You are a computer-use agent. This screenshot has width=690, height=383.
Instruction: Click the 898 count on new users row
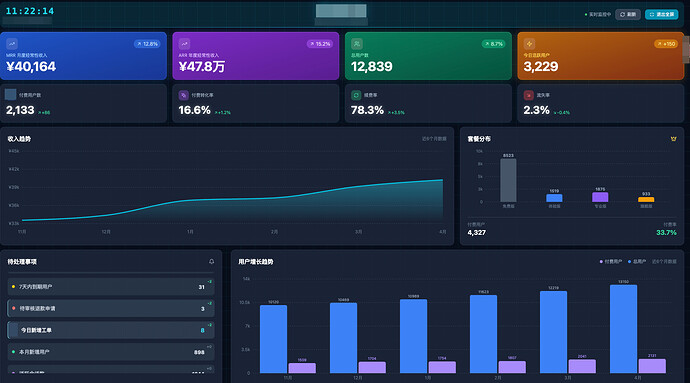click(199, 352)
